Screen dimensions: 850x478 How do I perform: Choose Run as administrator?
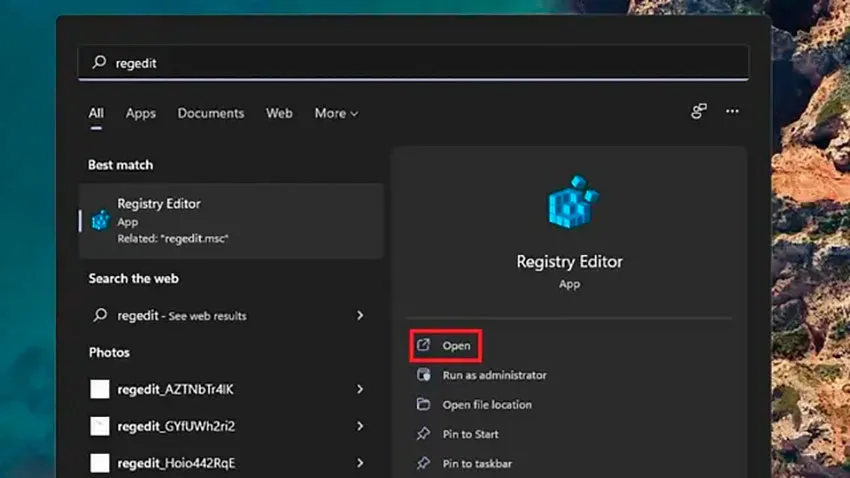[x=494, y=375]
